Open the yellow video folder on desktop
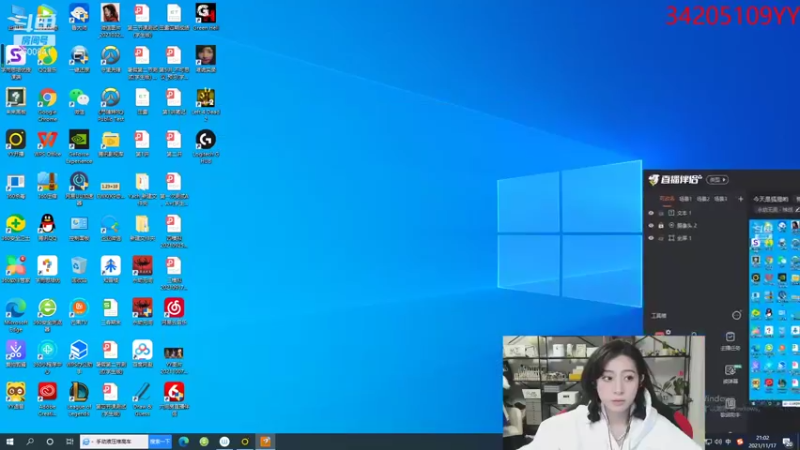The height and width of the screenshot is (450, 800). tap(111, 139)
